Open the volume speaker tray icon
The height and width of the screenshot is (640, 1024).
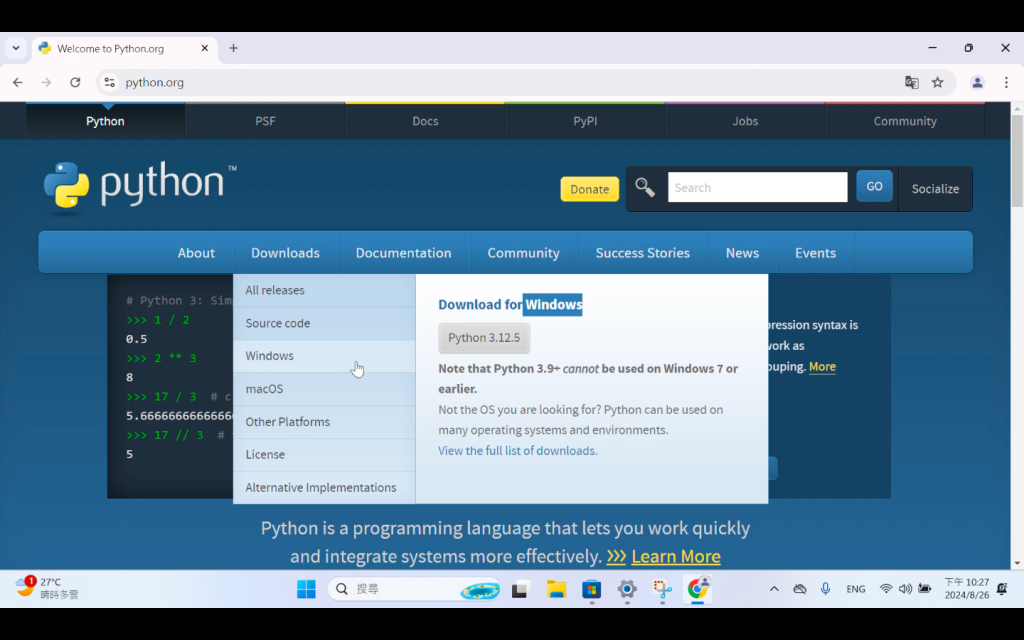pos(904,589)
